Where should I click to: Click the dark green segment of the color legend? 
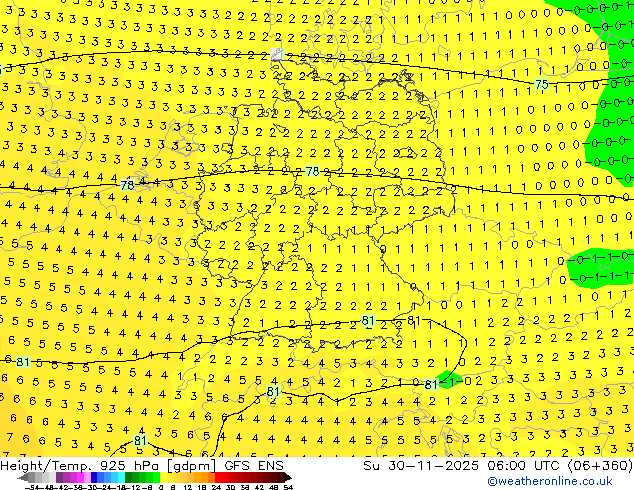pyautogui.click(x=128, y=478)
